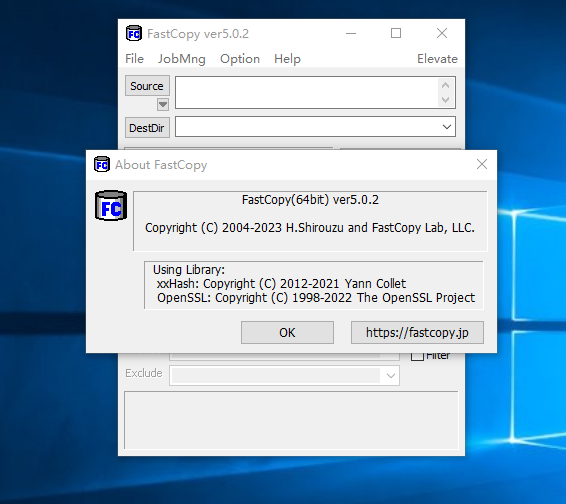The width and height of the screenshot is (566, 504).
Task: Open the https://fastcopy.jp link button
Action: (417, 333)
